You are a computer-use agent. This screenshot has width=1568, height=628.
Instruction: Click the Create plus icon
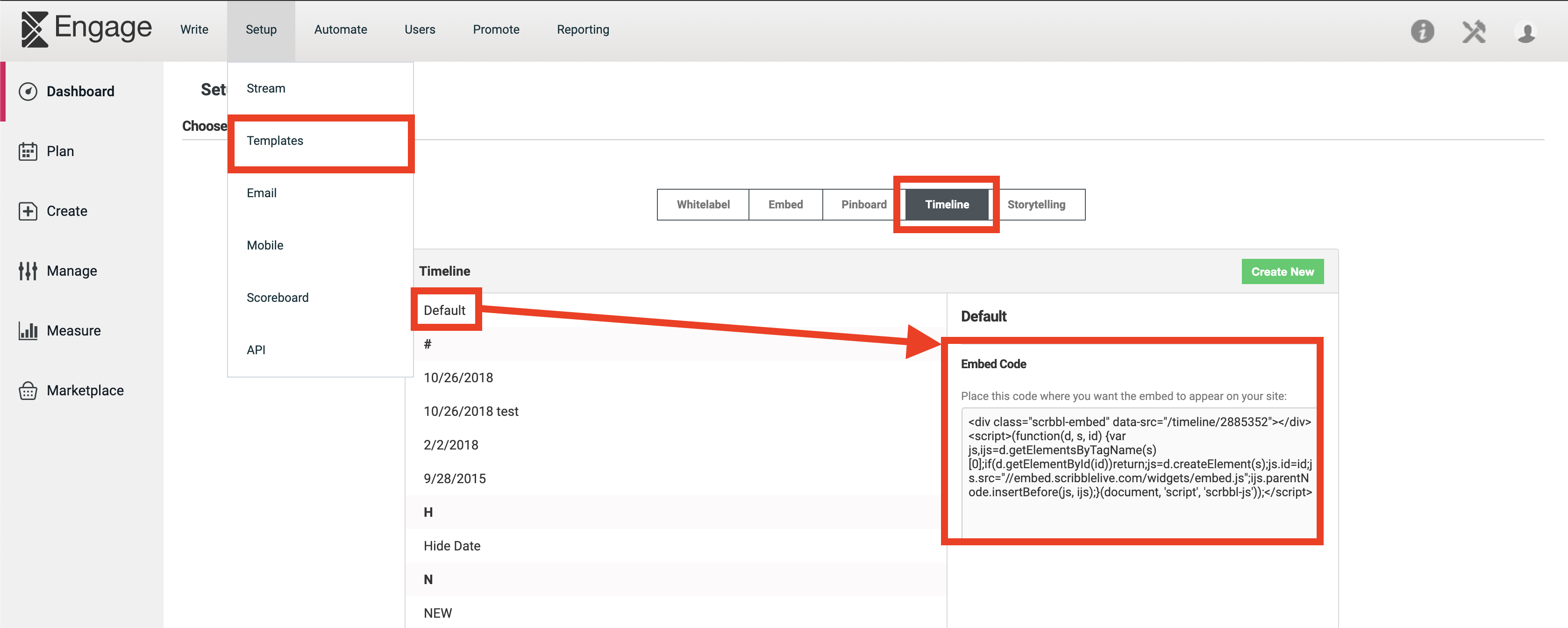tap(28, 211)
